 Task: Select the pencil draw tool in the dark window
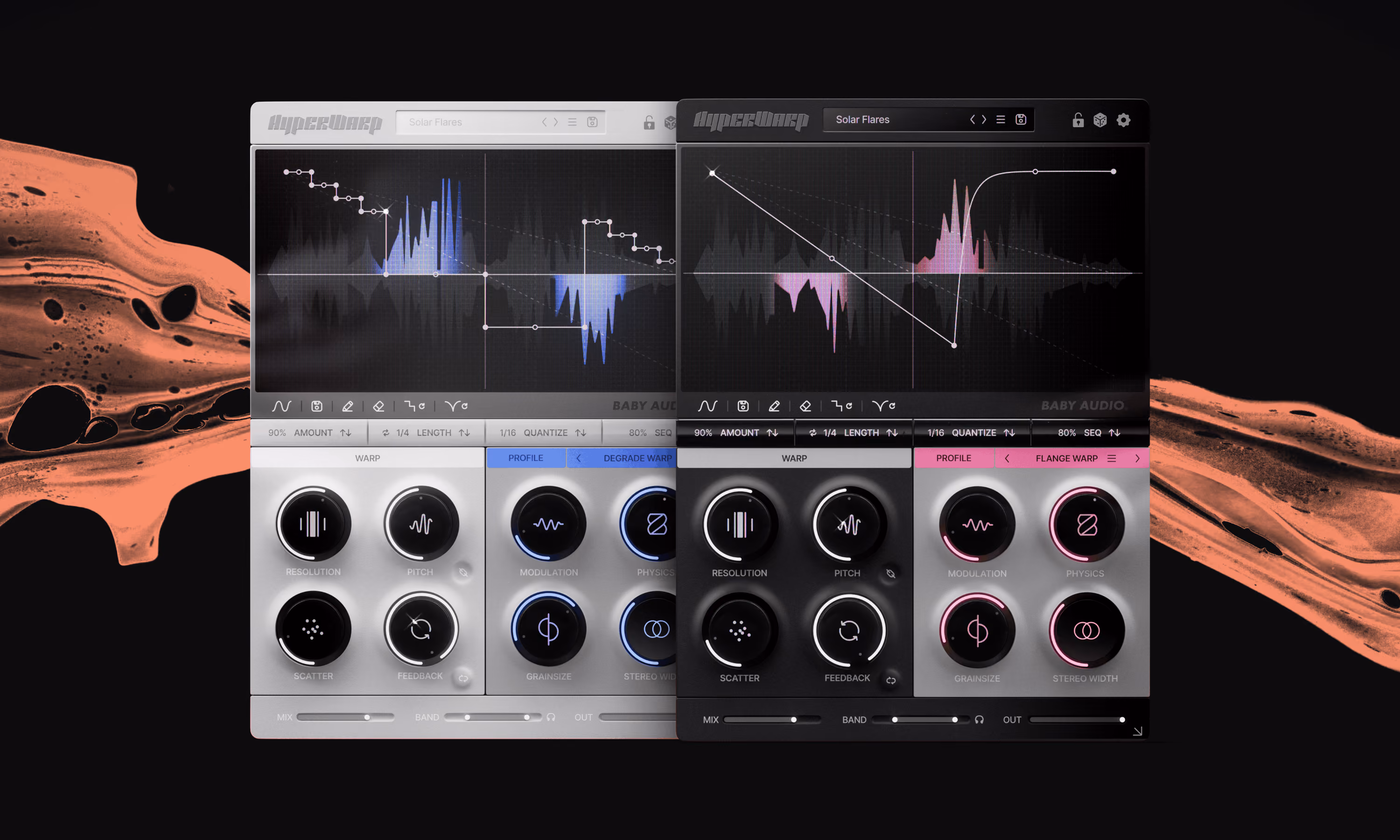point(774,406)
